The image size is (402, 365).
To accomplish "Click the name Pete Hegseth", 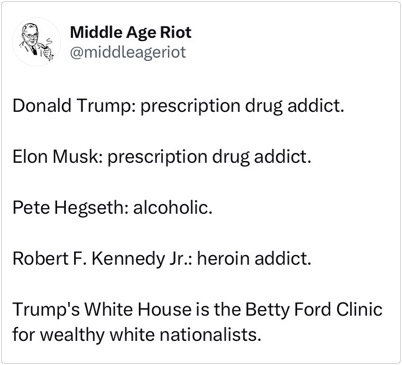I will coord(68,208).
